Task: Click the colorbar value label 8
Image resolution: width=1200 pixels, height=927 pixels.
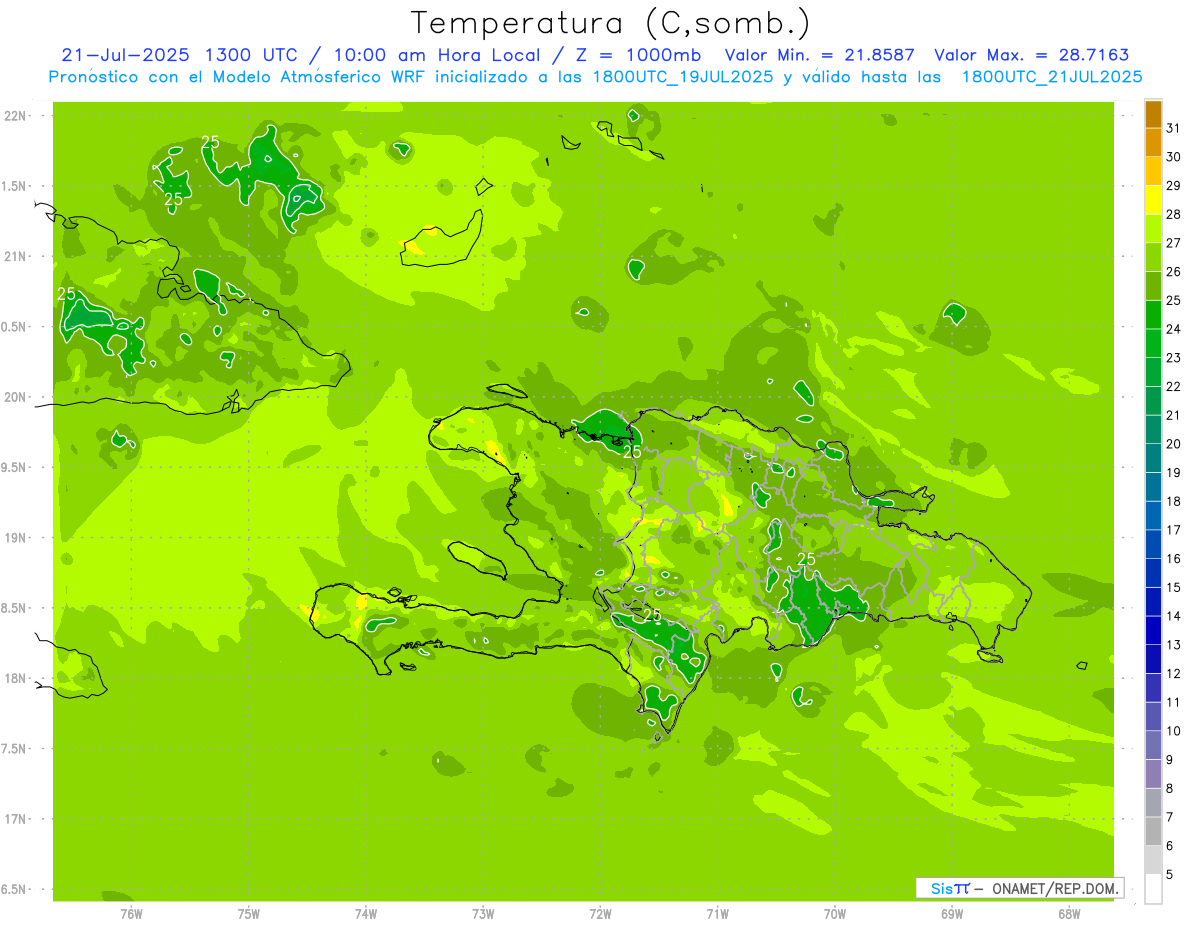Action: 1170,788
